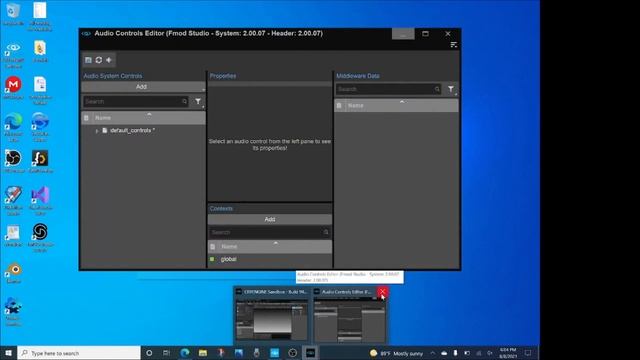Open the Microsoft Edge desktop shortcut
Image resolution: width=640 pixels, height=360 pixels.
13,127
